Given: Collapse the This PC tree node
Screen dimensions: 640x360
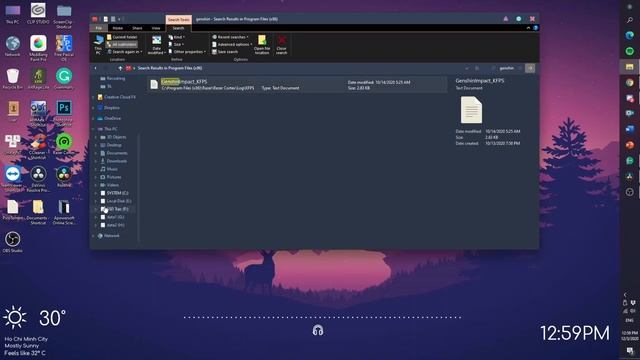Looking at the screenshot, I should click(x=93, y=129).
